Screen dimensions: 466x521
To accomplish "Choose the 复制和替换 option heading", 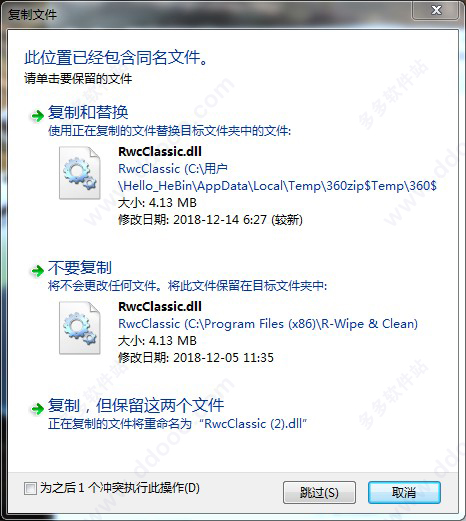I will pos(88,112).
